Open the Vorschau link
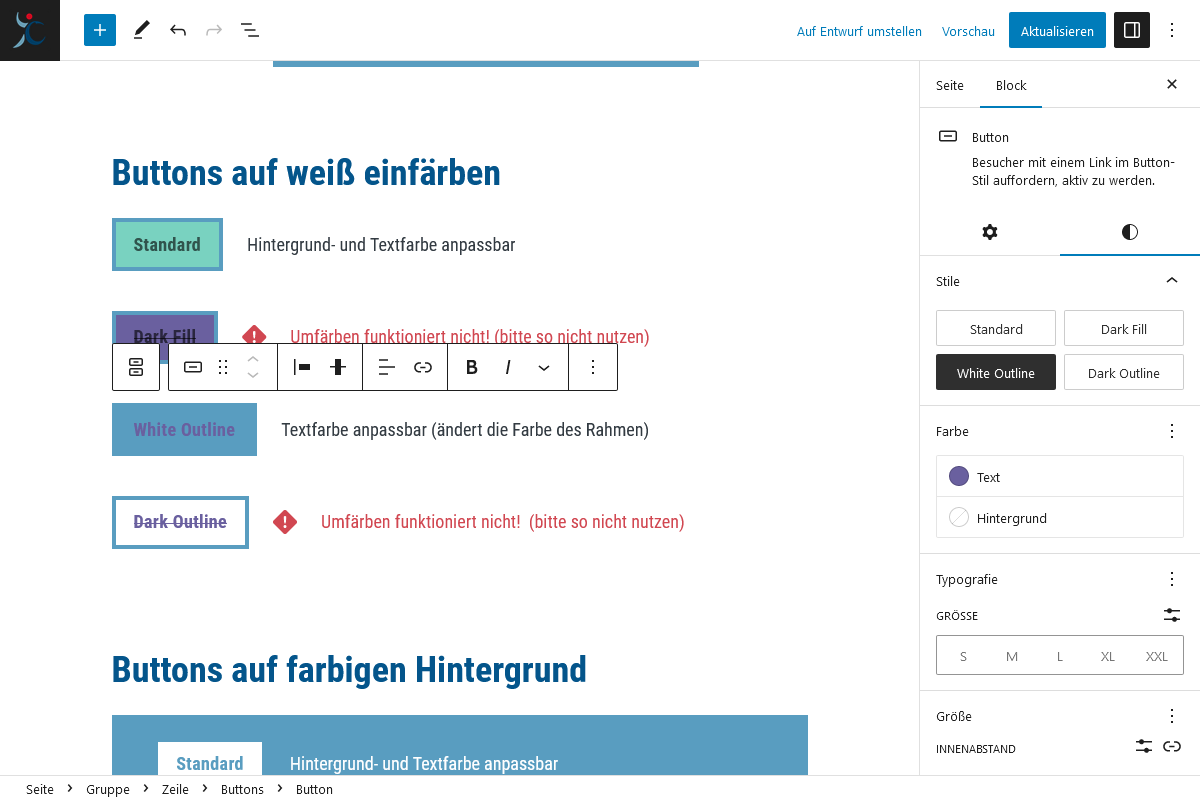Screen dimensions: 1200x800 point(967,31)
